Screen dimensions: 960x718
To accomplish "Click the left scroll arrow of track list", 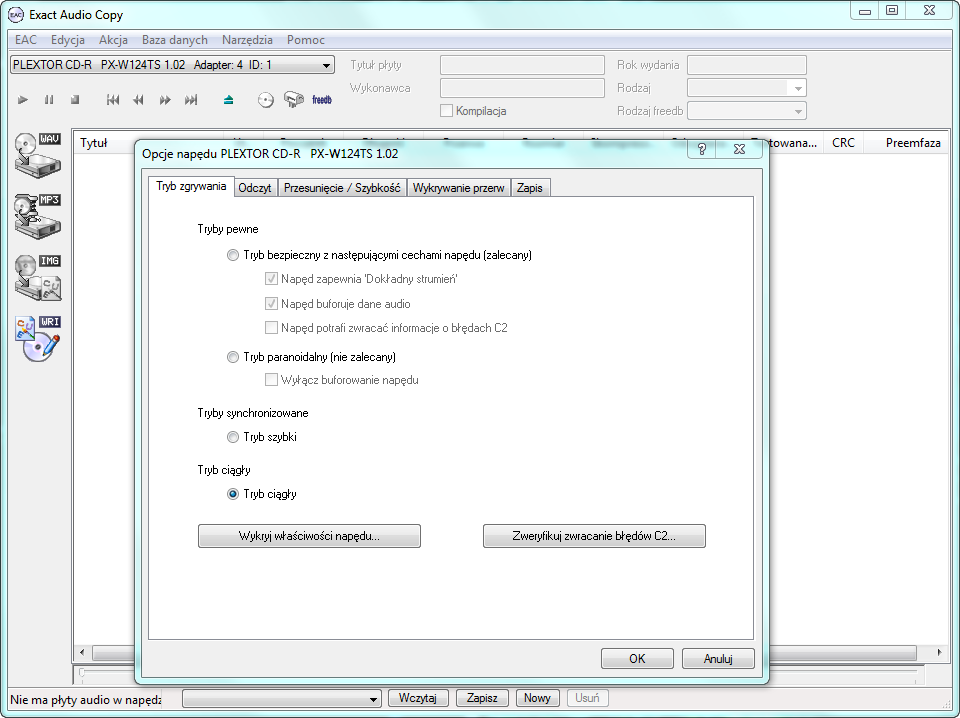I will [82, 653].
